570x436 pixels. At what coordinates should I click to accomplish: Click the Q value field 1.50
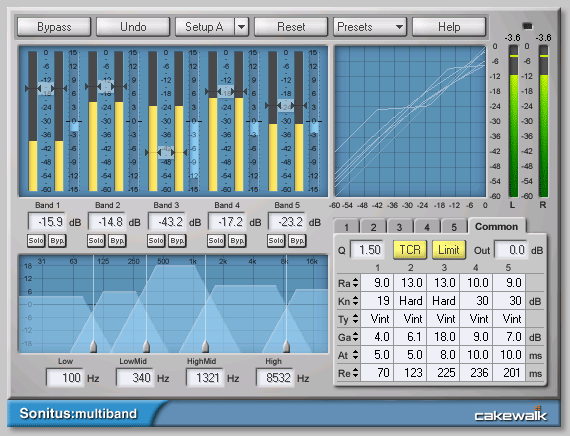click(x=367, y=250)
